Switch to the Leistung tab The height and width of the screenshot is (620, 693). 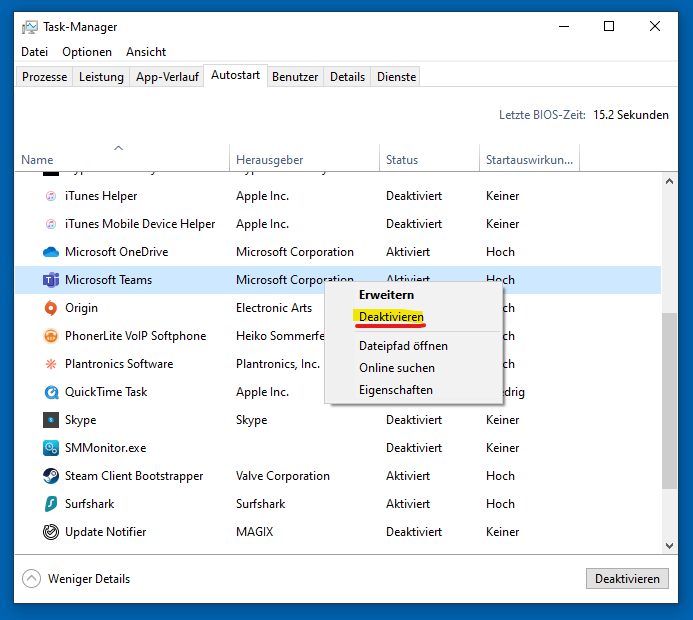(101, 77)
